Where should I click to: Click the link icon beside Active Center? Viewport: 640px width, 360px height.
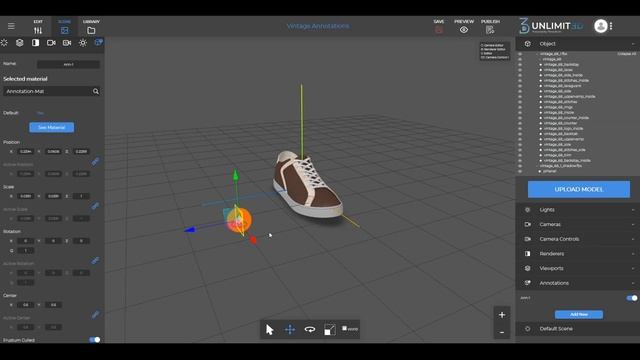tap(95, 315)
